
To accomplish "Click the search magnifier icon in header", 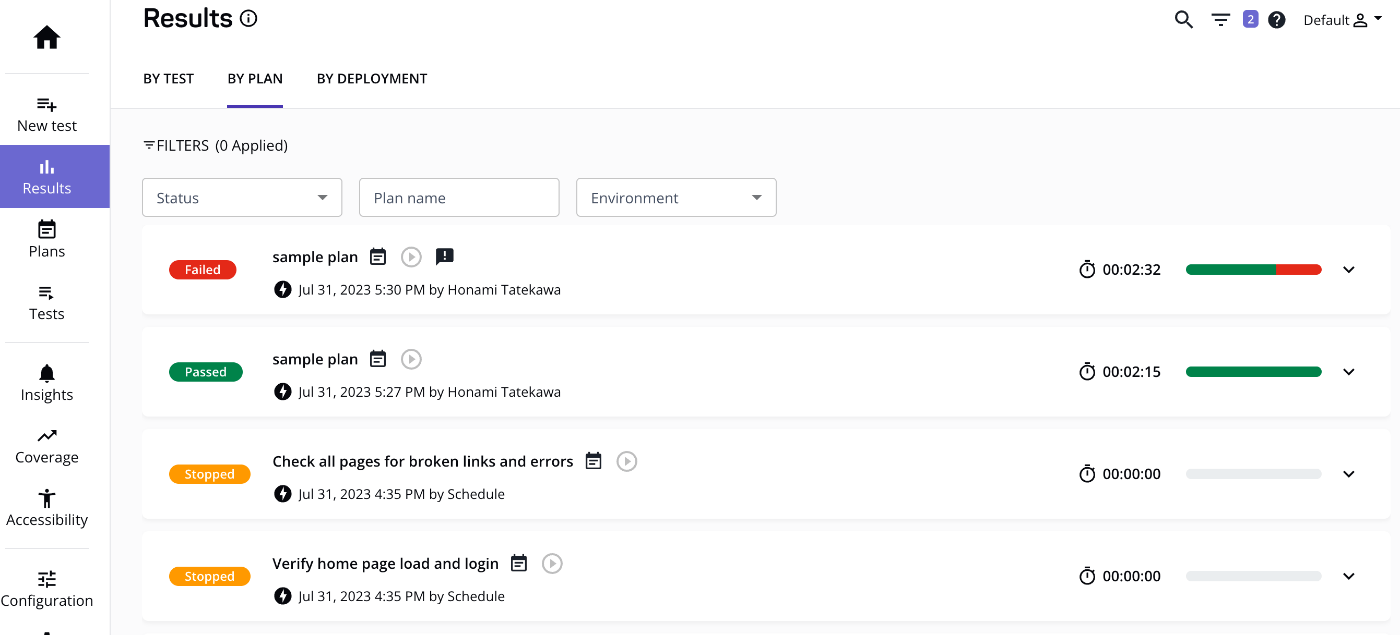I will point(1184,20).
